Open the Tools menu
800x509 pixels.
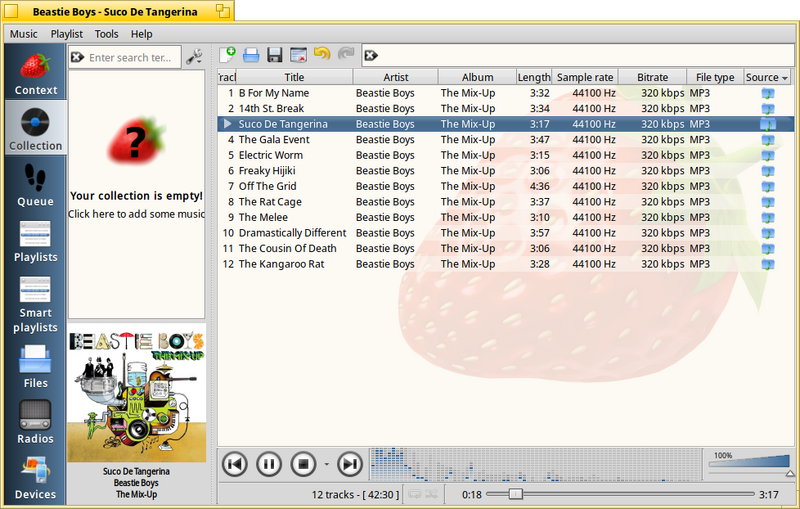[106, 34]
